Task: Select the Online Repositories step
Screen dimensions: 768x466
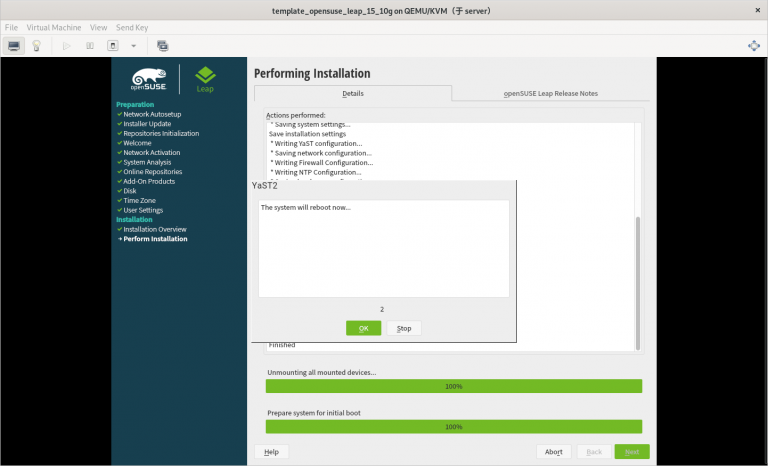Action: (153, 172)
